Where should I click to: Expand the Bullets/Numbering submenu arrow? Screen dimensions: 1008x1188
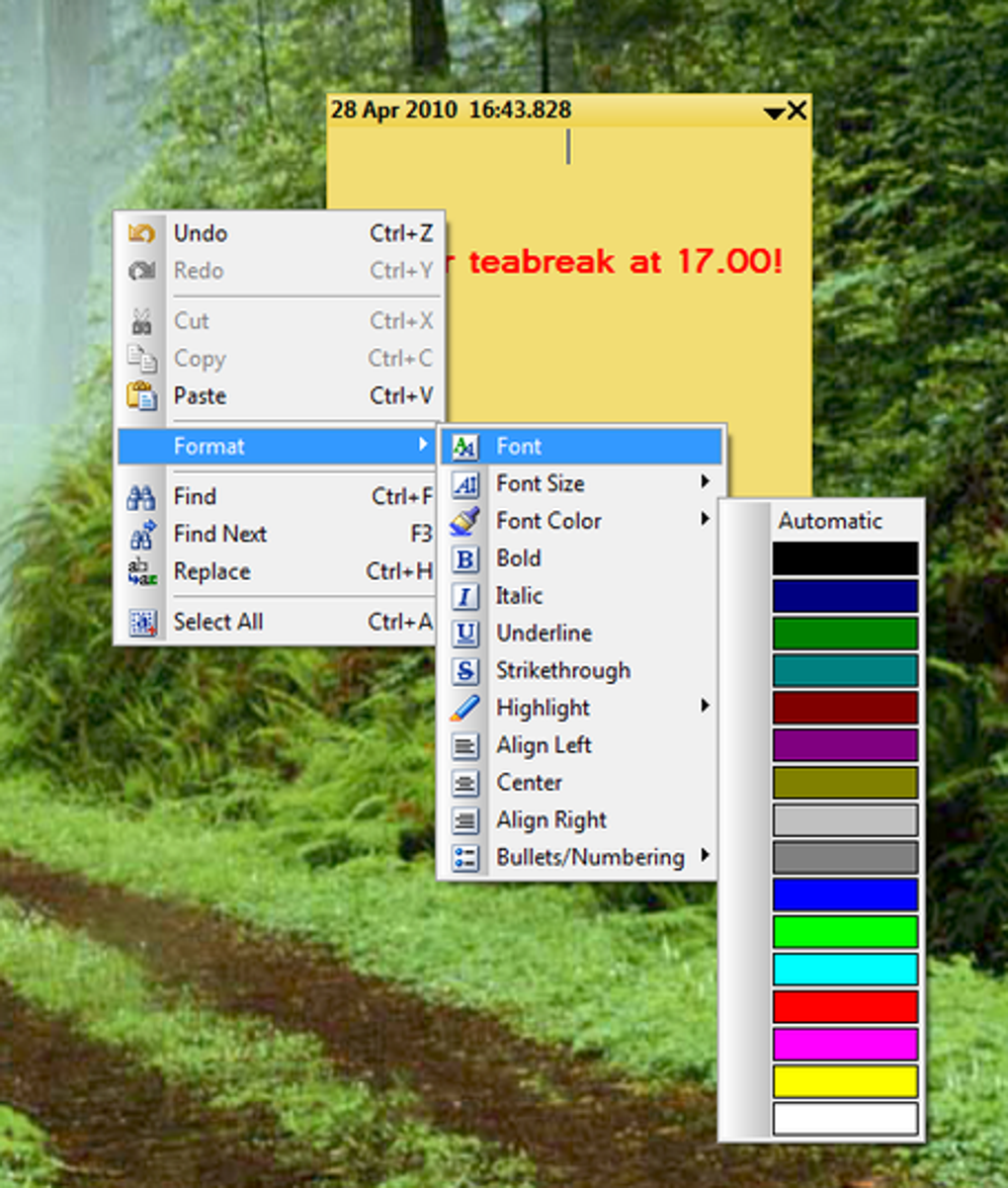705,855
